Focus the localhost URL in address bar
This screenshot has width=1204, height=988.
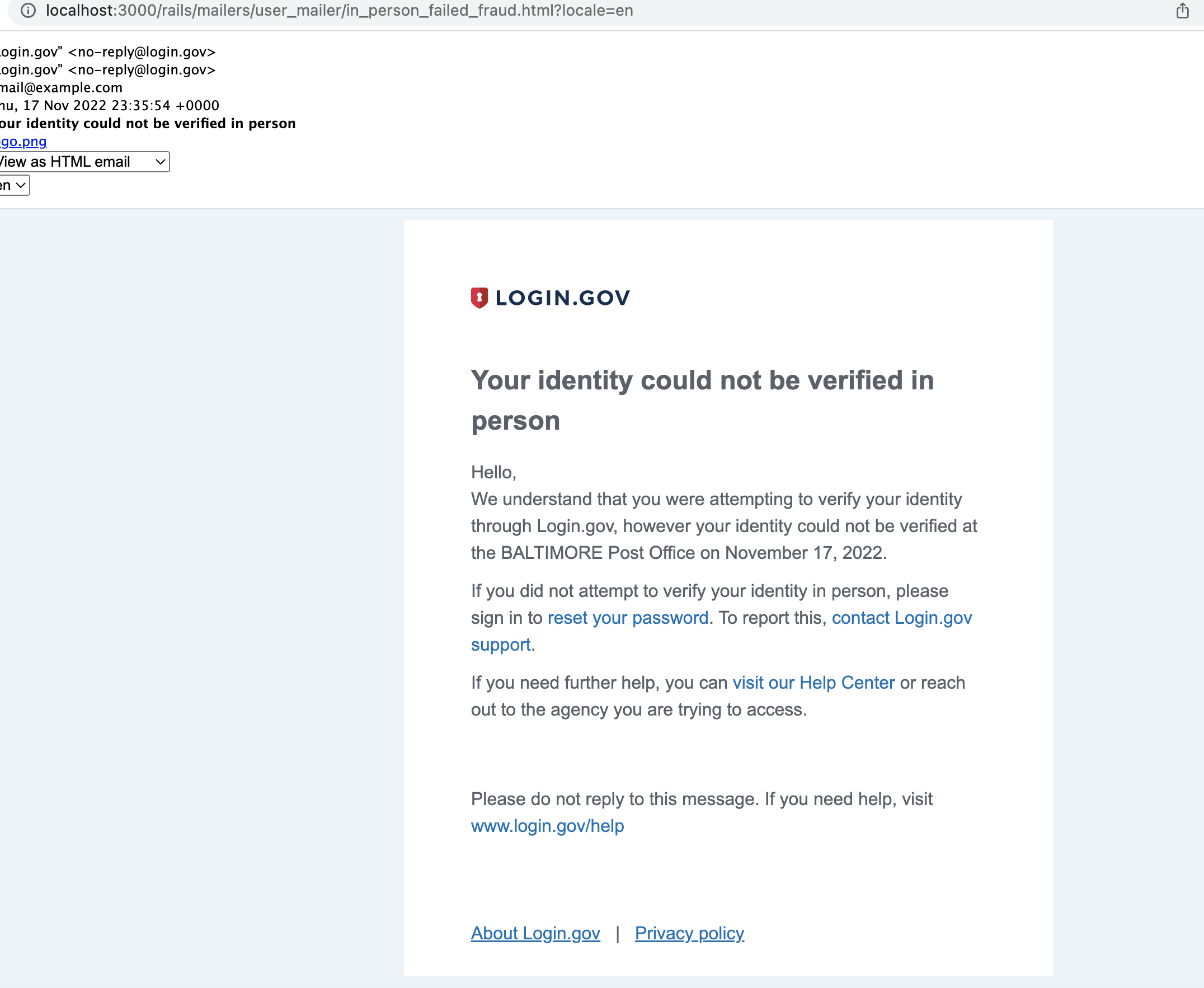pyautogui.click(x=339, y=10)
